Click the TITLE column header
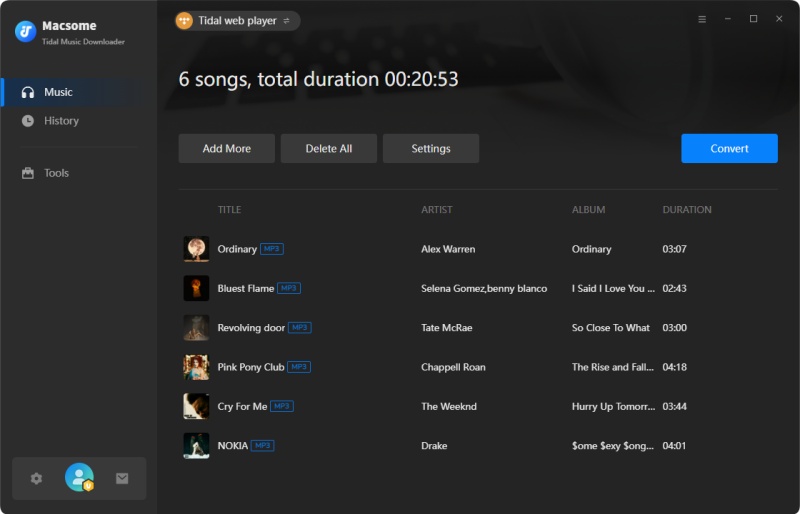Screen dimensions: 800x514 pos(230,210)
